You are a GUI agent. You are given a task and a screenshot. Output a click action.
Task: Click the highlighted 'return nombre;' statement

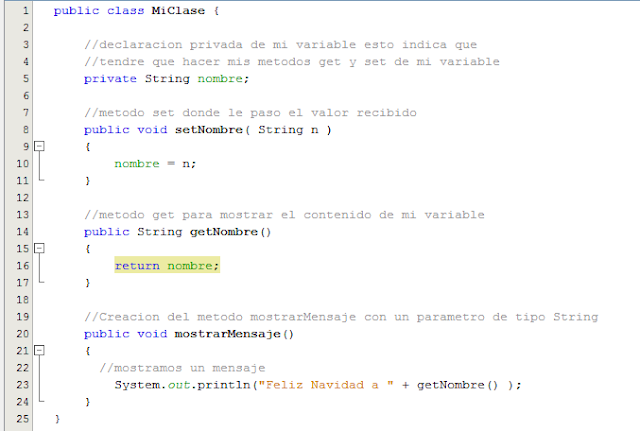(167, 266)
